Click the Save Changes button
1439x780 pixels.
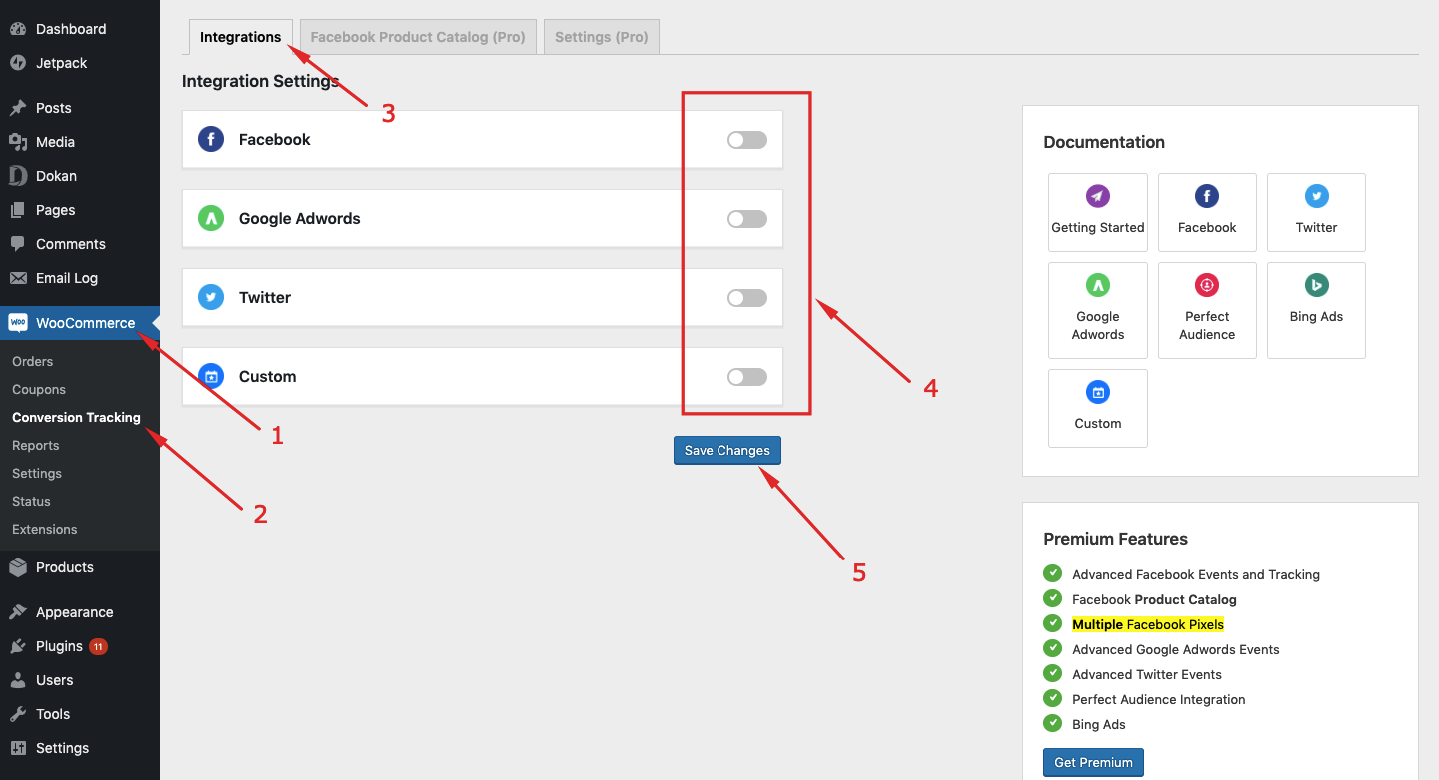pyautogui.click(x=727, y=450)
